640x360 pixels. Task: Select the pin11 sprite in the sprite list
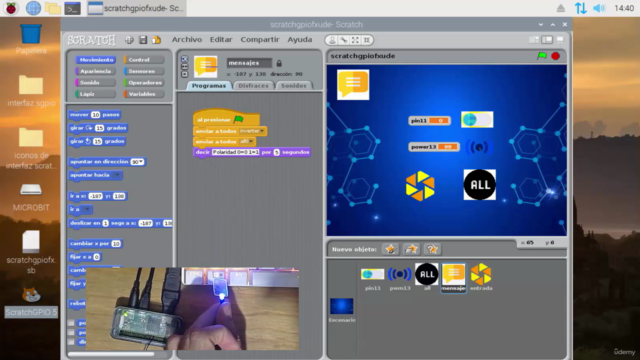coord(372,277)
